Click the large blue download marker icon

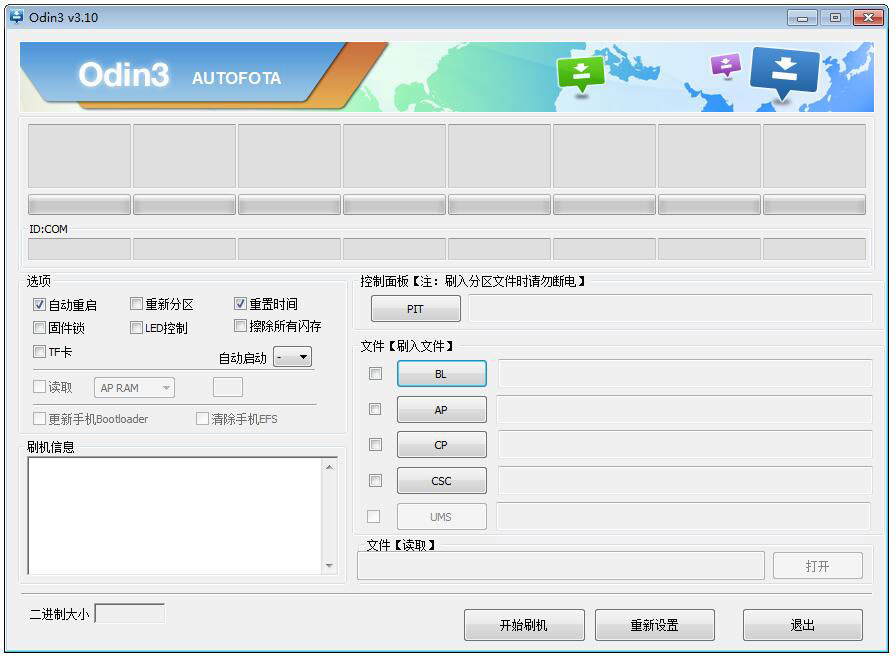click(x=785, y=73)
